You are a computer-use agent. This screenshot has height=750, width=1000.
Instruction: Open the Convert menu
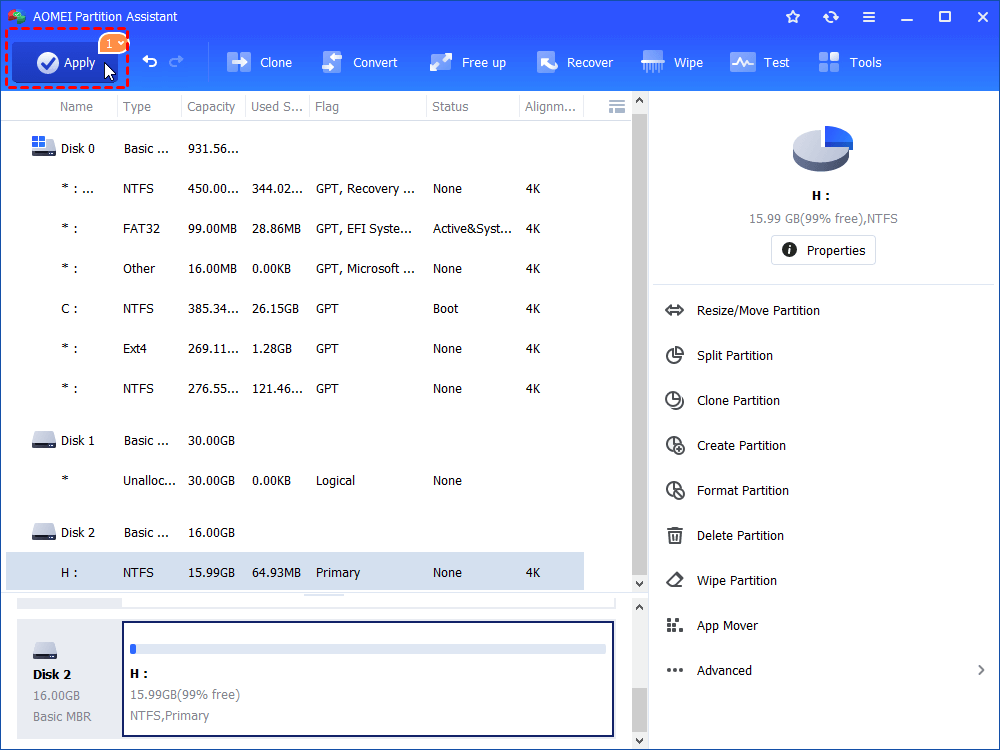pos(359,62)
